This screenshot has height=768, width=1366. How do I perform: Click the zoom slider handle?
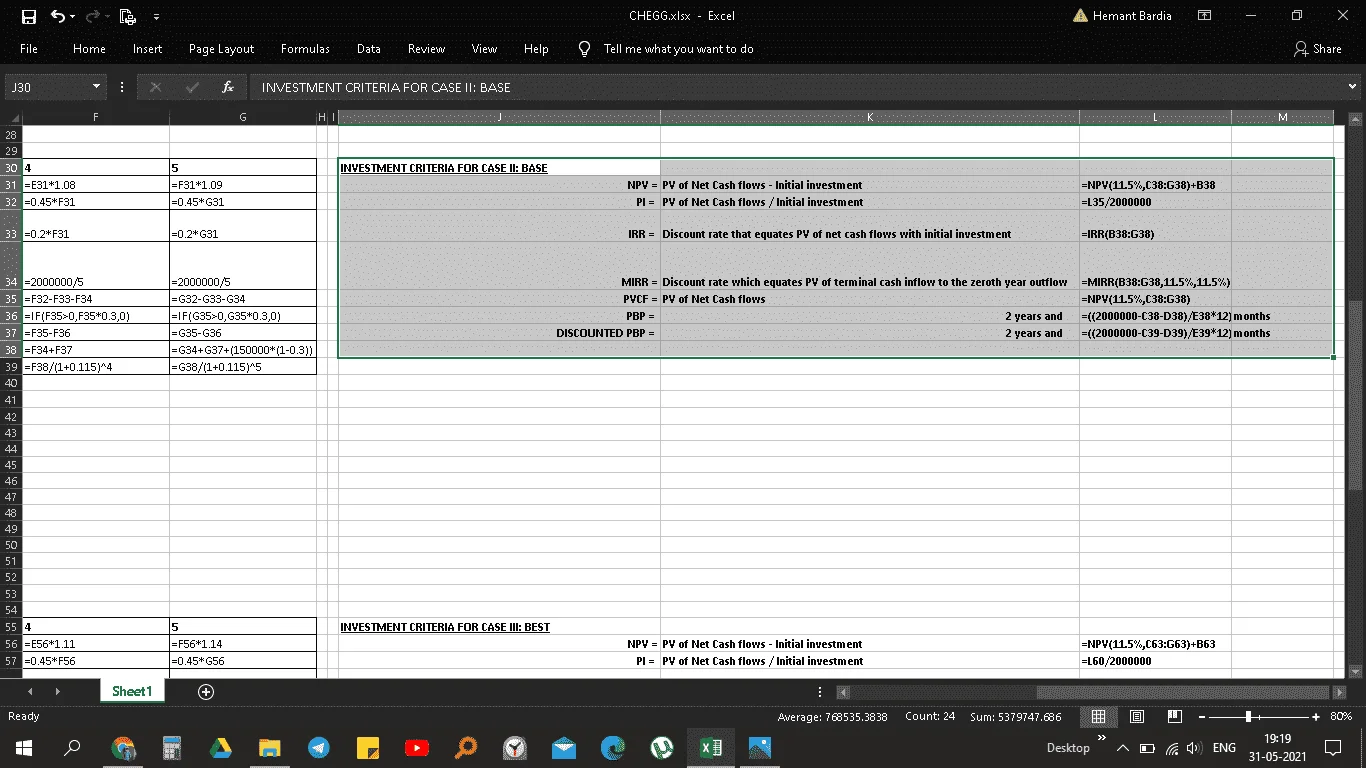coord(1248,716)
